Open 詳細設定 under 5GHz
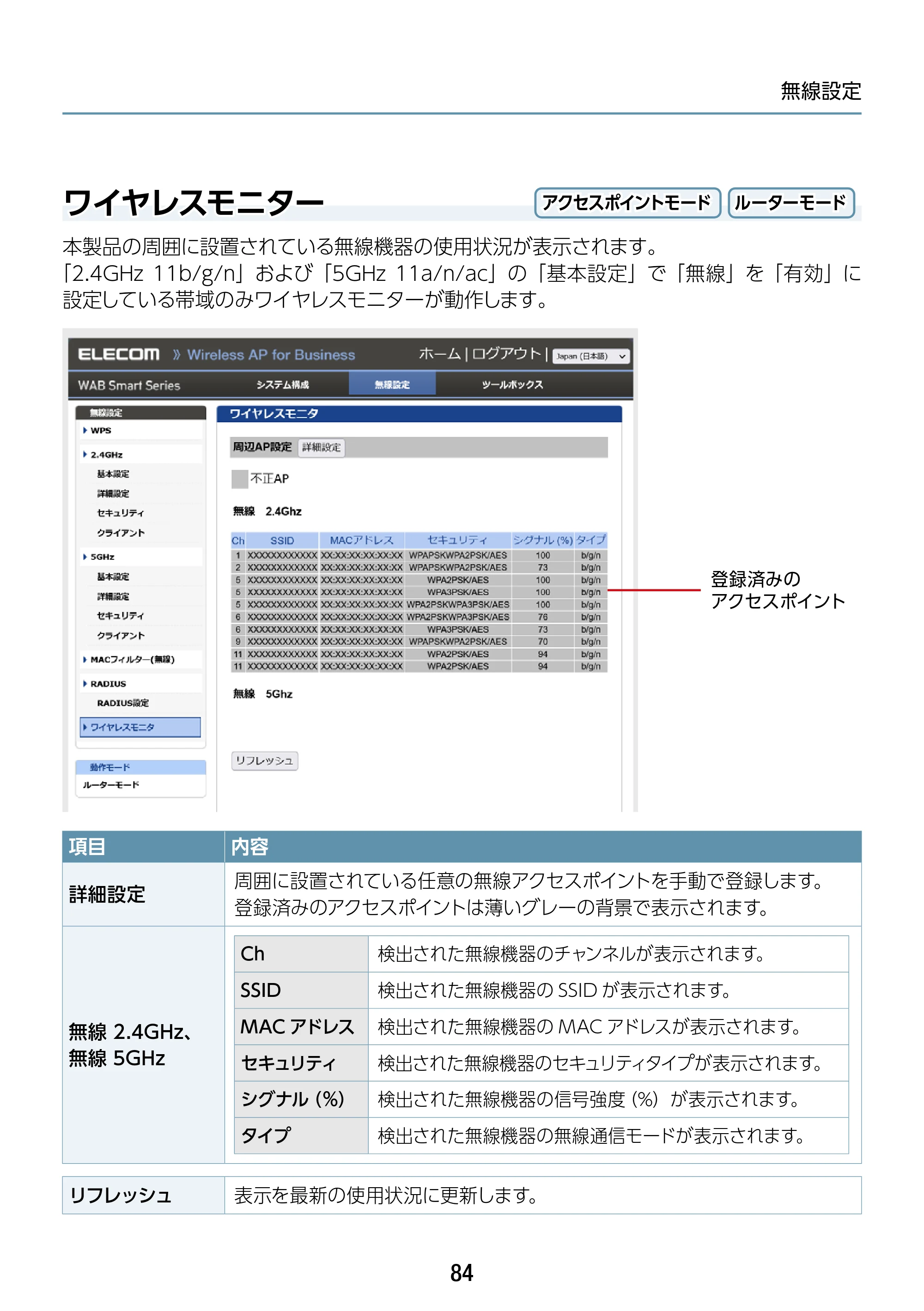This screenshot has height=1311, width=924. tap(113, 596)
